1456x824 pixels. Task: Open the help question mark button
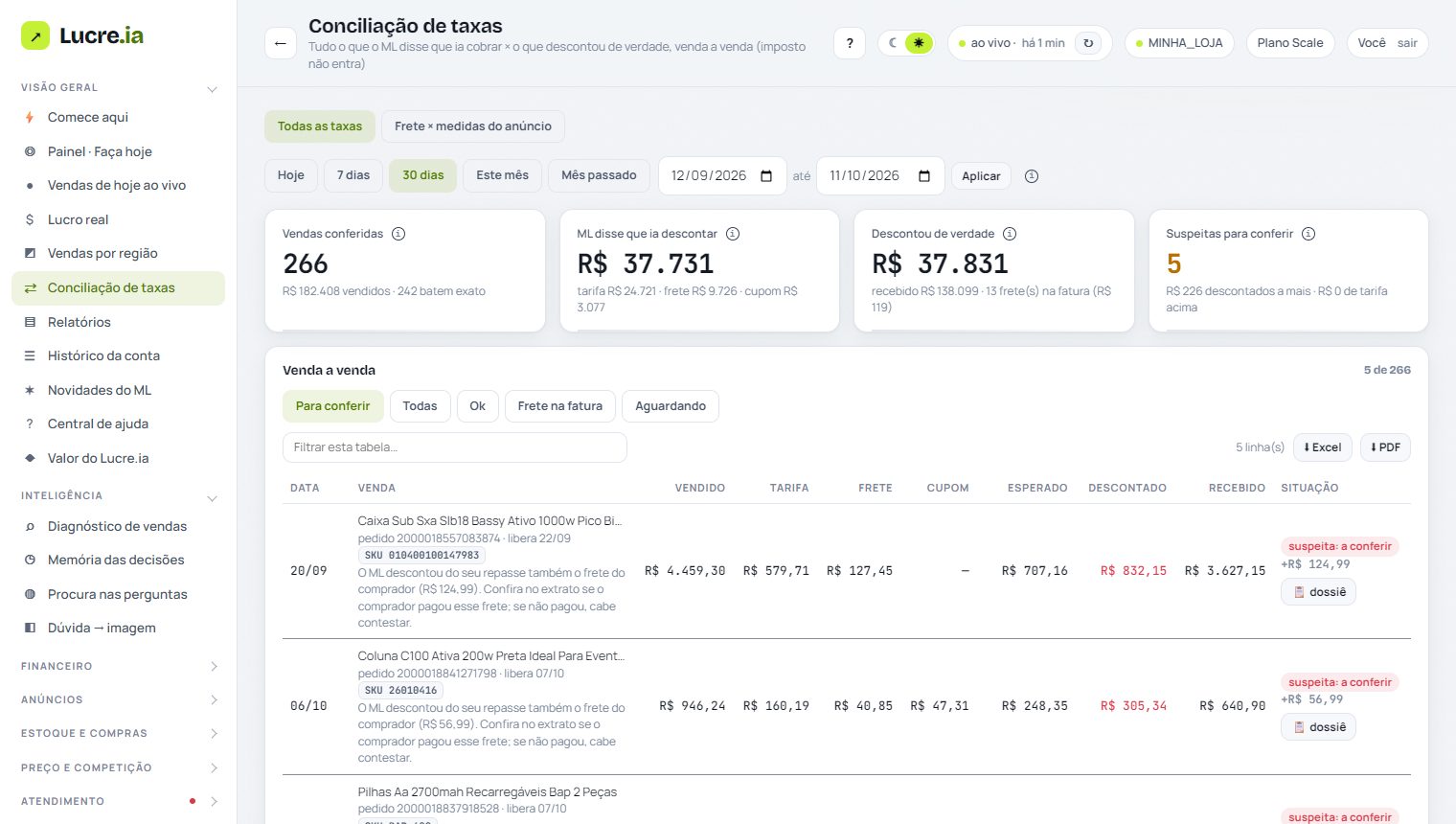[850, 43]
